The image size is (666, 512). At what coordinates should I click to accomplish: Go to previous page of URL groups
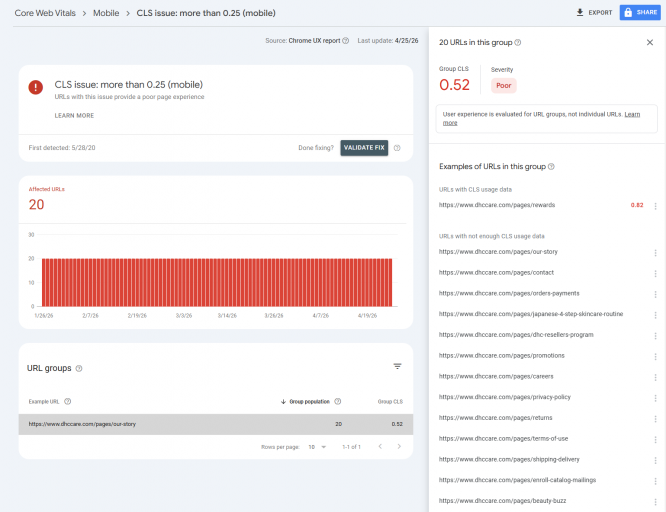[380, 447]
